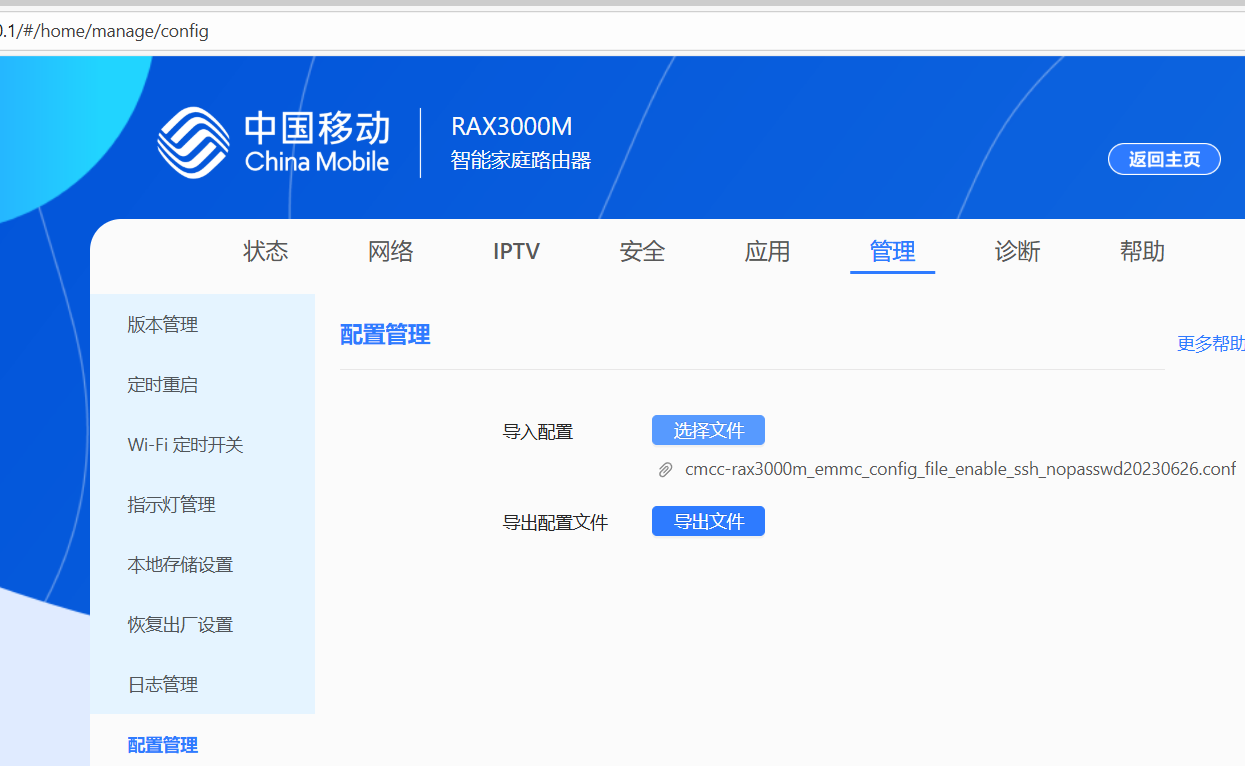Screen dimensions: 1245x766
Task: Select 版本管理 in the sidebar
Action: point(163,325)
